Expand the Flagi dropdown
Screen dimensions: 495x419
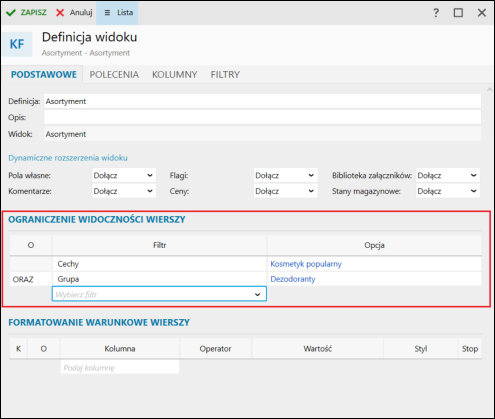[x=285, y=175]
